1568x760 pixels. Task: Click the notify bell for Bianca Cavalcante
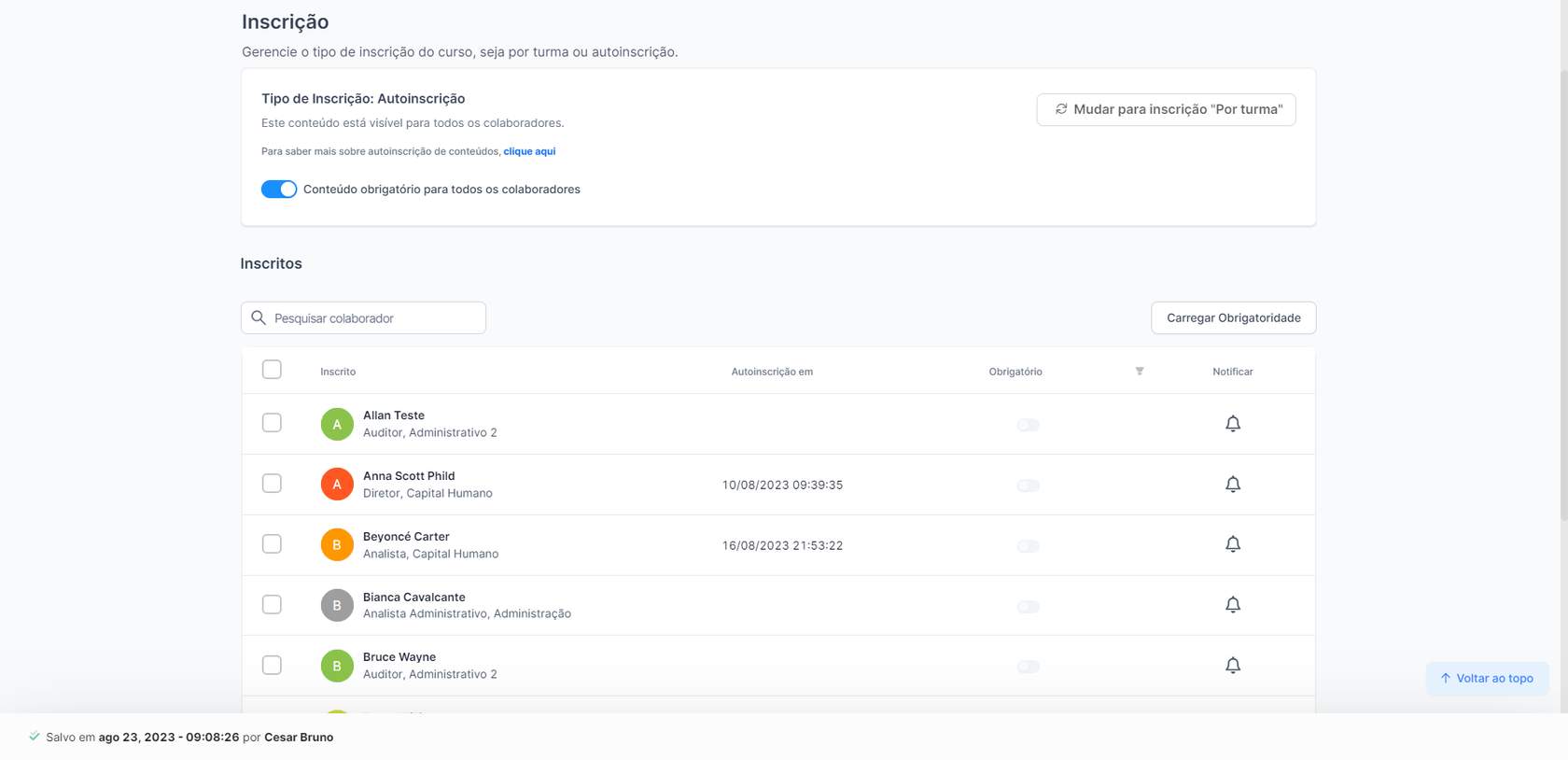click(x=1232, y=605)
